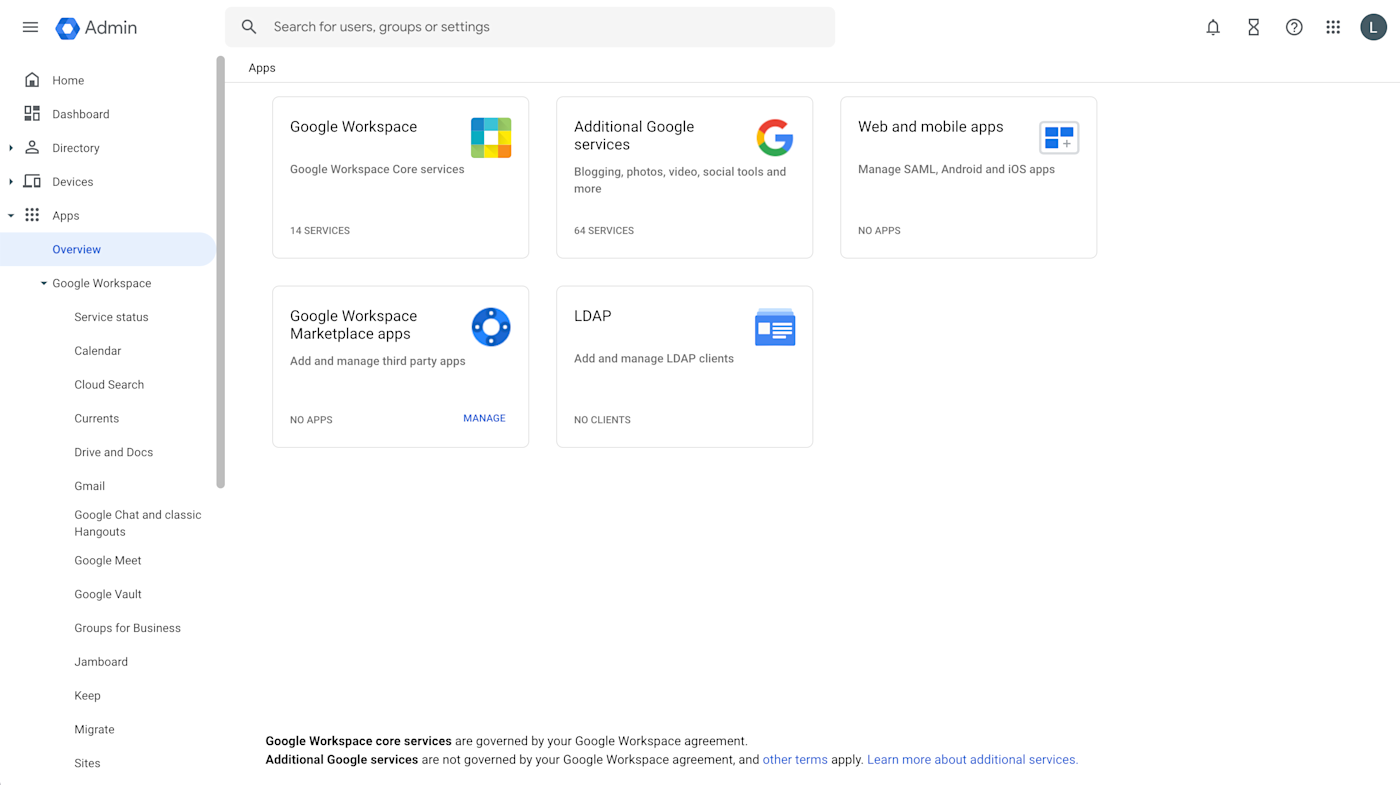
Task: Click the Marketplace apps blue circle icon
Action: point(491,327)
